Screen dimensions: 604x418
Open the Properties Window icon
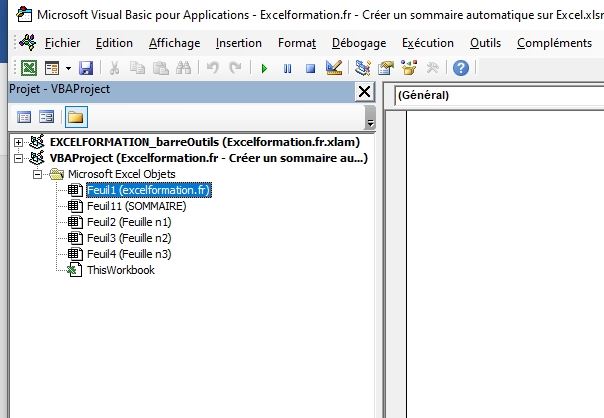(x=386, y=68)
